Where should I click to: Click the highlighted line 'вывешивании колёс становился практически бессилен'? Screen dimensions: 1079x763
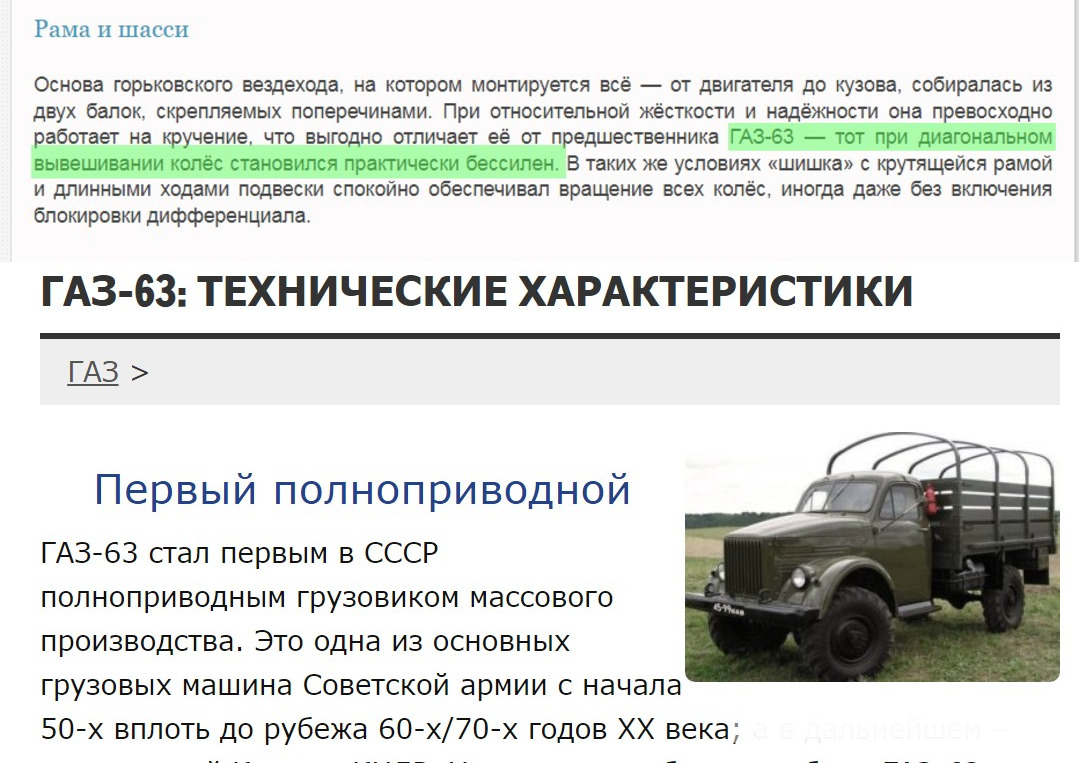point(297,164)
